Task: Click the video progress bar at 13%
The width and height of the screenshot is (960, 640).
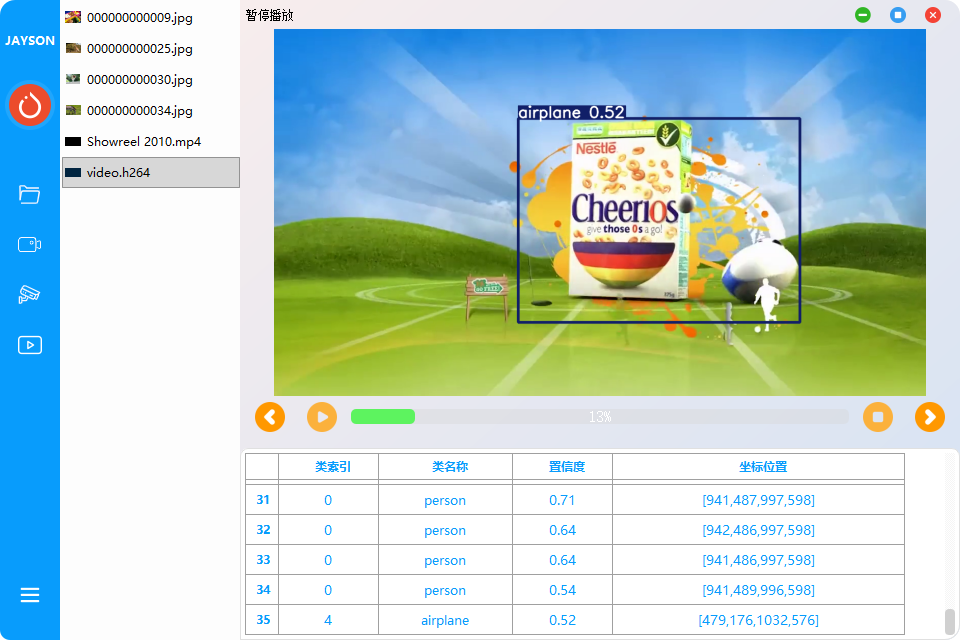Action: [600, 417]
